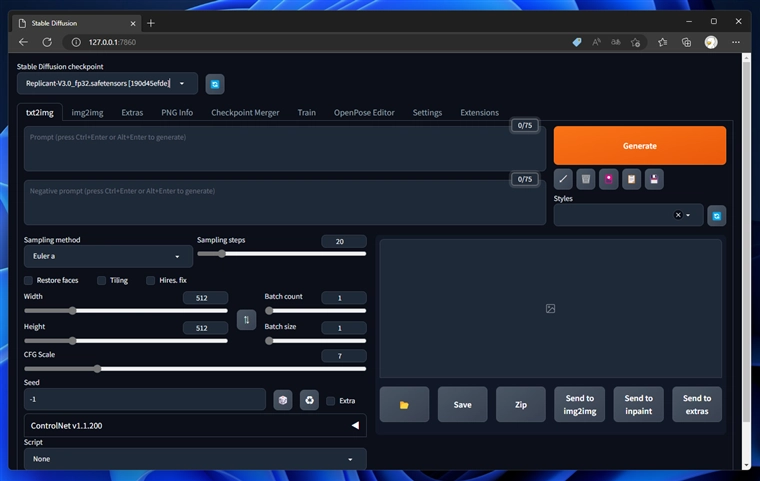Refresh the Stable Diffusion checkpoint list
Screen dimensions: 760x481
tap(215, 84)
